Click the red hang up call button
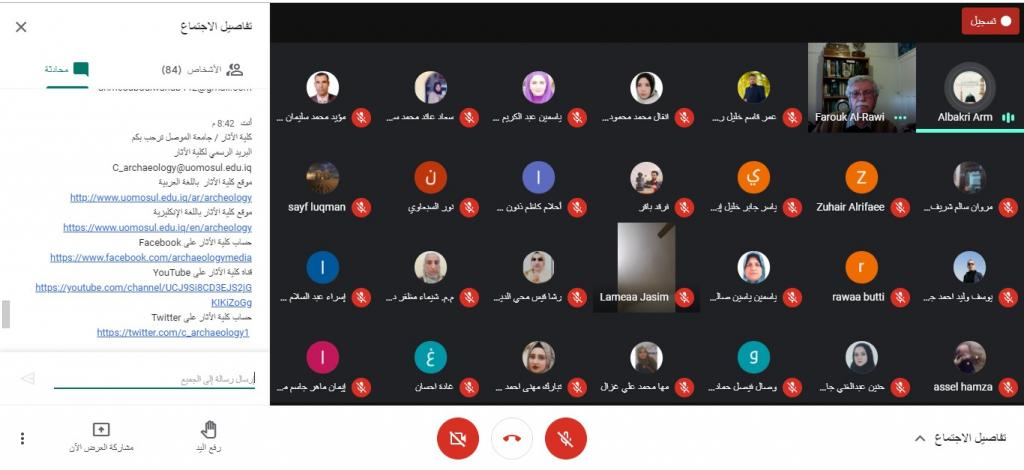This screenshot has height=470, width=1024. [512, 438]
